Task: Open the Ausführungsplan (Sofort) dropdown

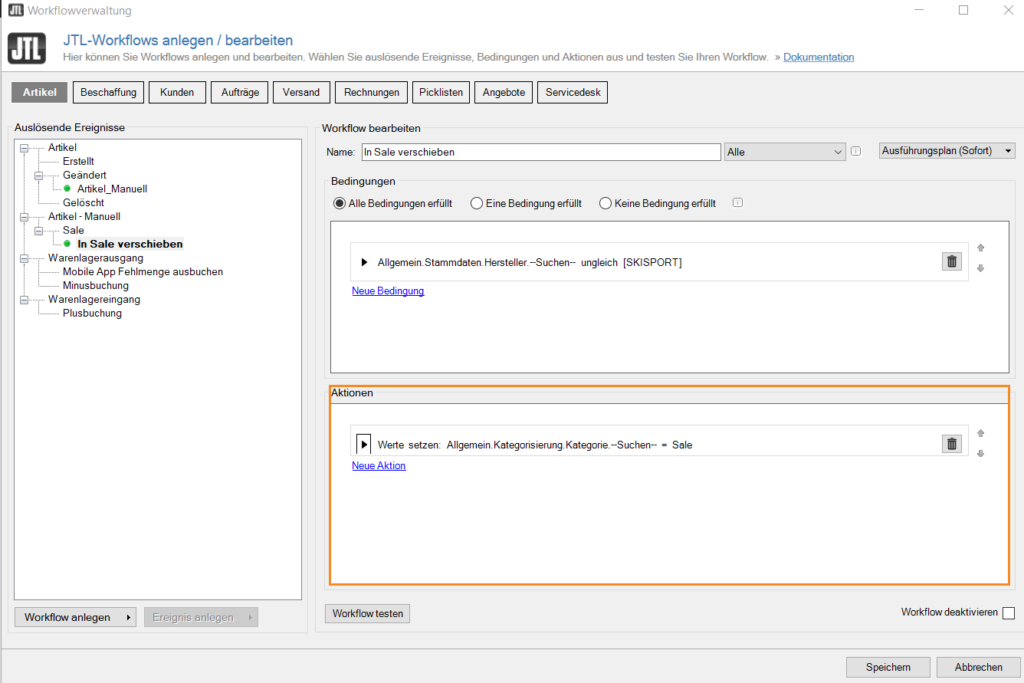Action: click(x=946, y=151)
